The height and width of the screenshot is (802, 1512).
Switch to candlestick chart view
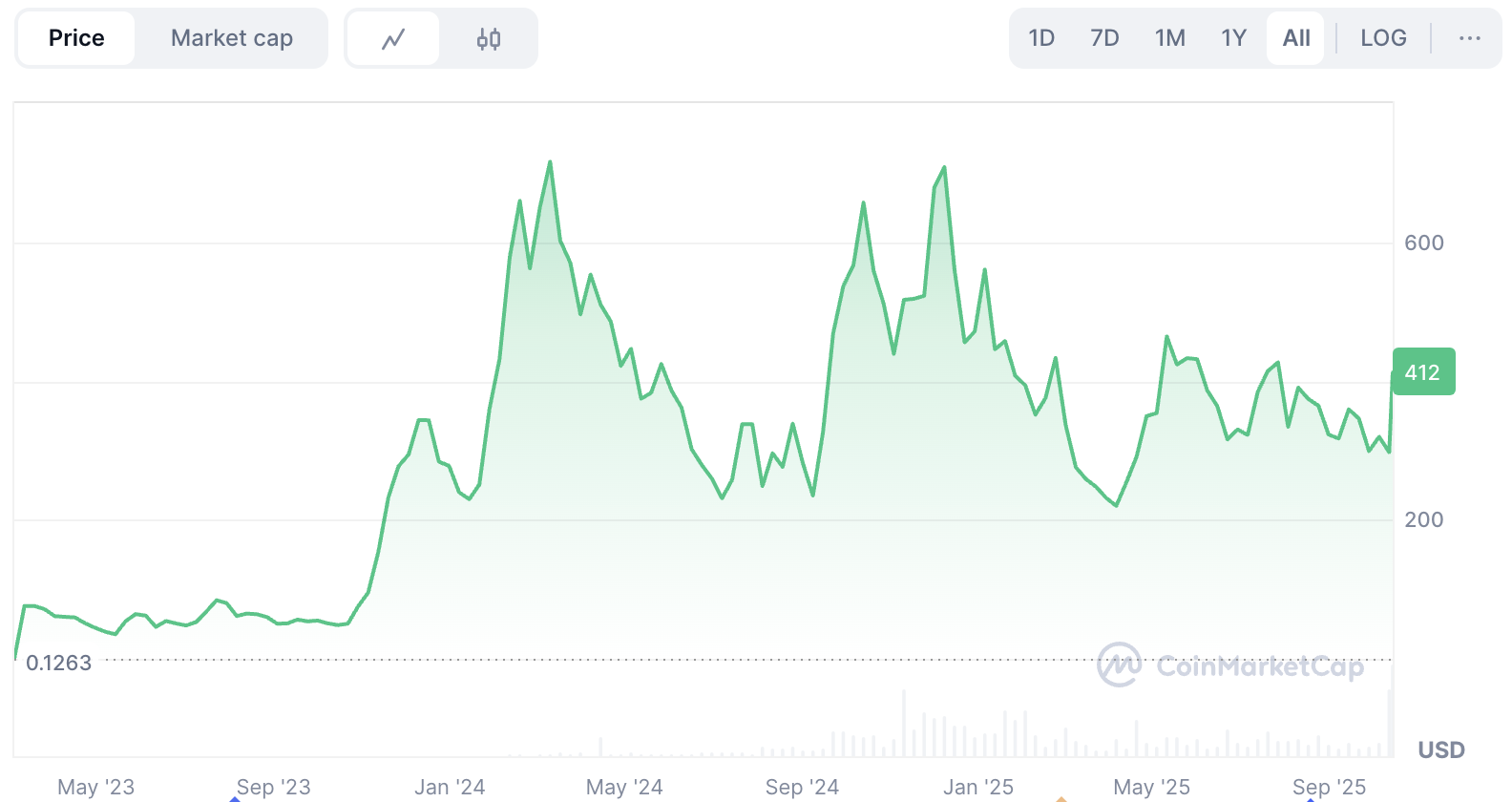pyautogui.click(x=489, y=39)
